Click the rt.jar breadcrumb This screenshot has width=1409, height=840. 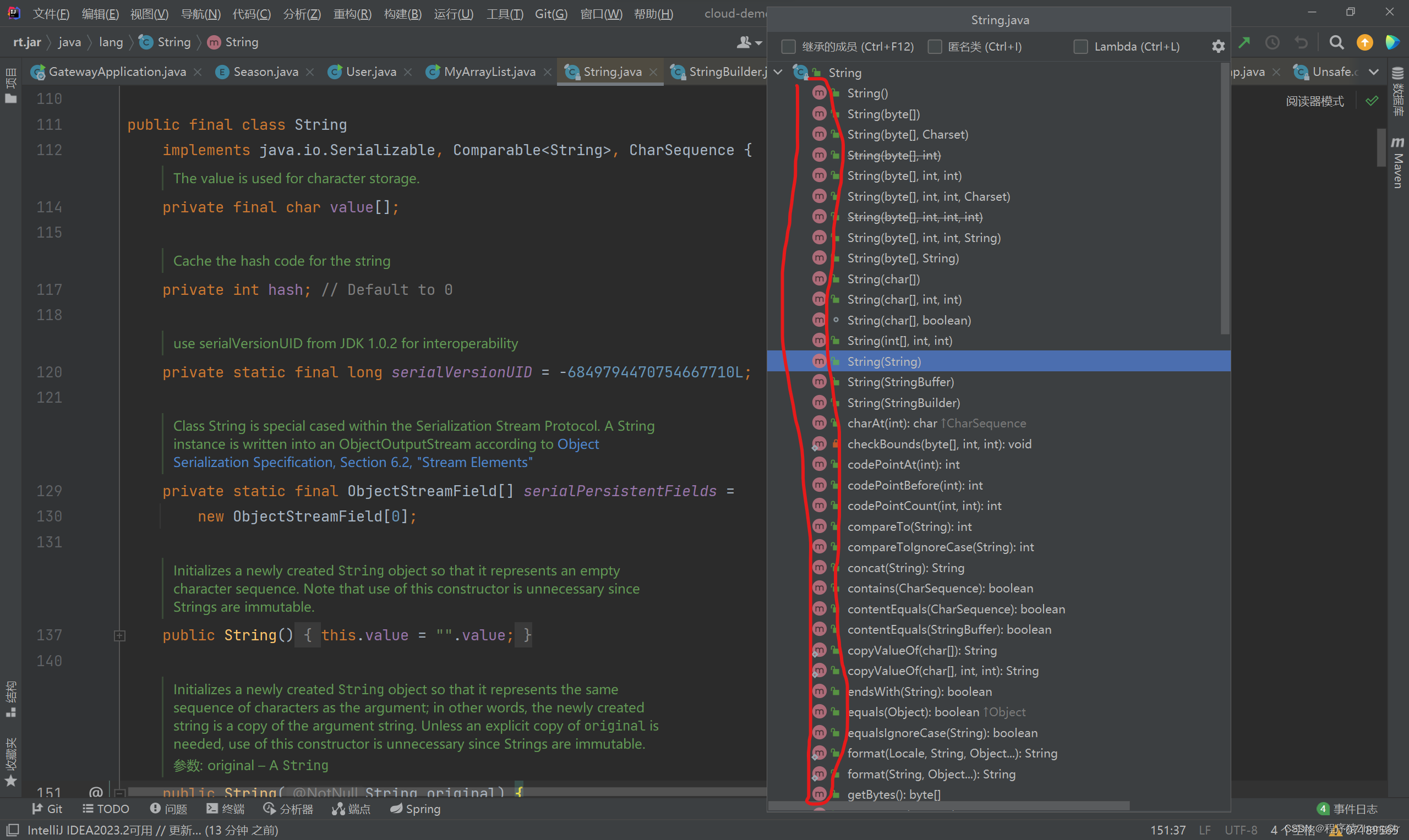[27, 42]
